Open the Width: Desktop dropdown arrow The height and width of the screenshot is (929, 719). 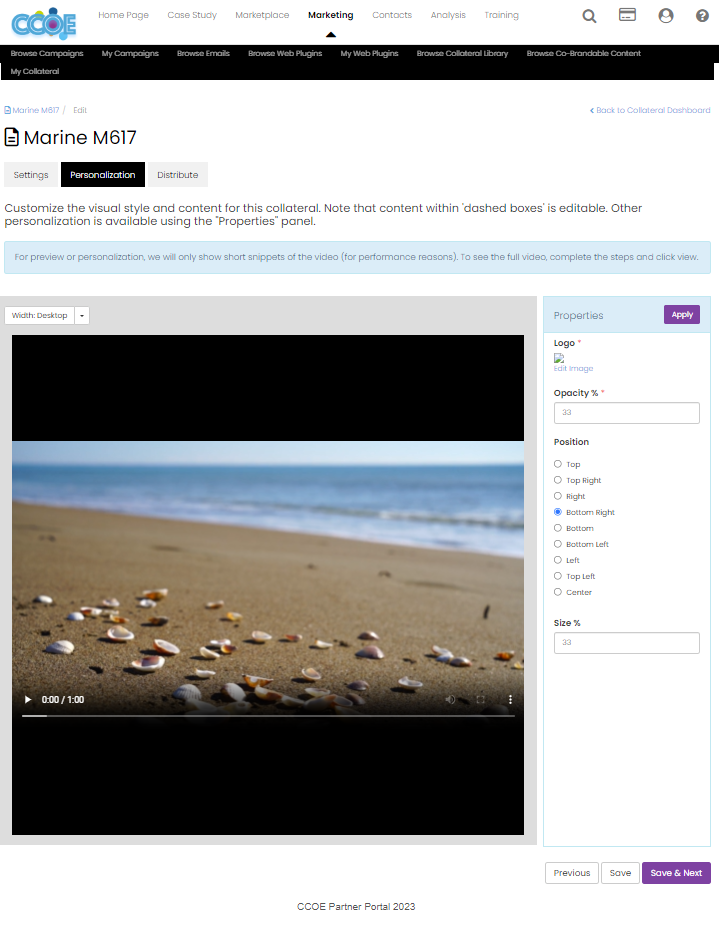coord(82,315)
